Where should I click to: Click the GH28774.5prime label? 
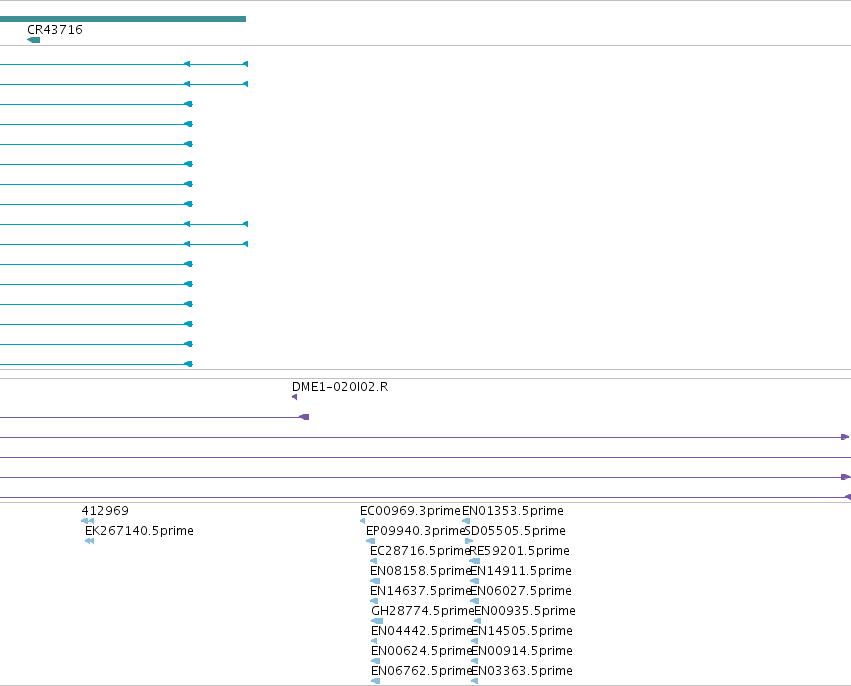tap(422, 611)
